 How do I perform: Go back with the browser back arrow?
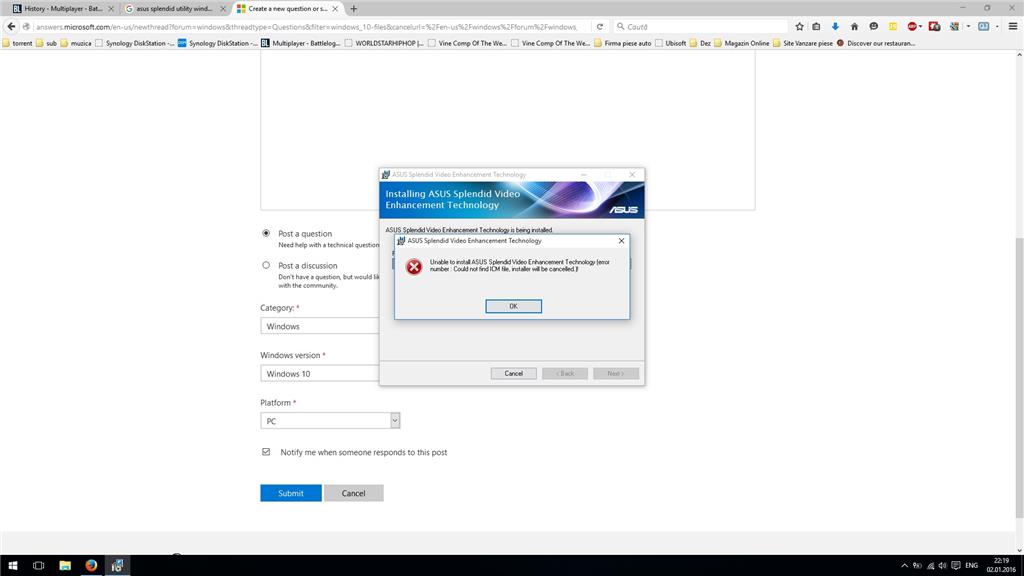pyautogui.click(x=11, y=27)
